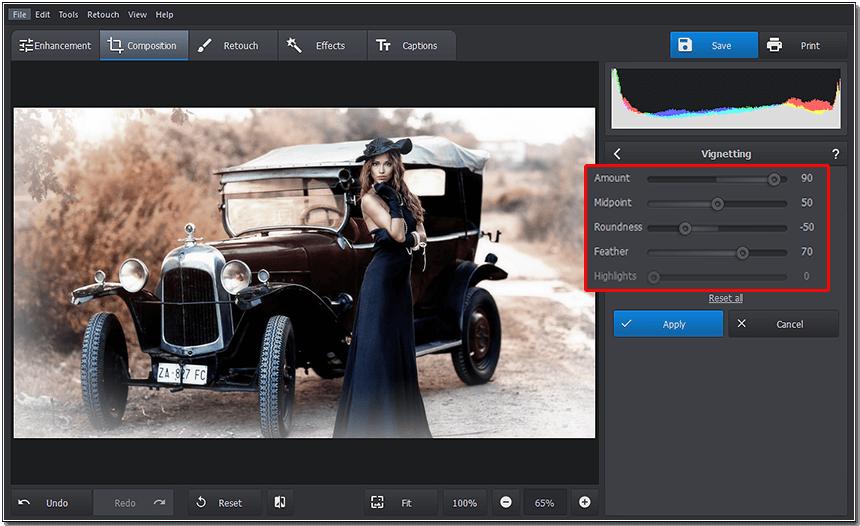Switch to the Composition tab

[x=144, y=46]
